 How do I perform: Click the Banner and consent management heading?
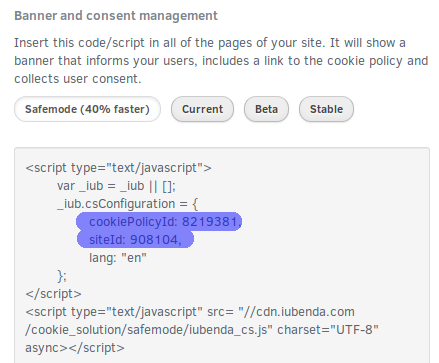pos(116,16)
